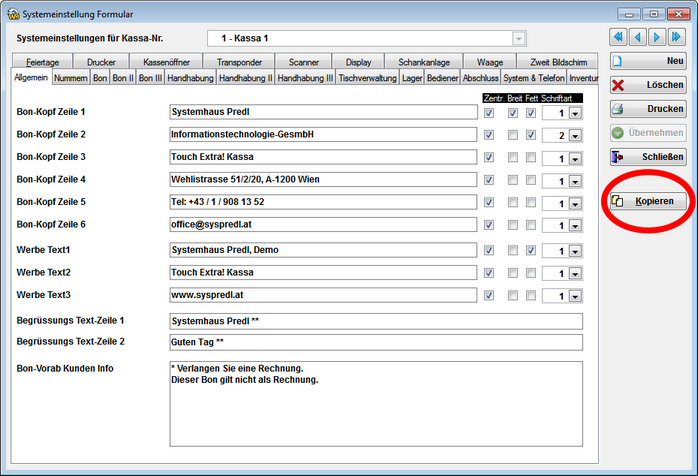Open the Bon III tab

pyautogui.click(x=150, y=78)
